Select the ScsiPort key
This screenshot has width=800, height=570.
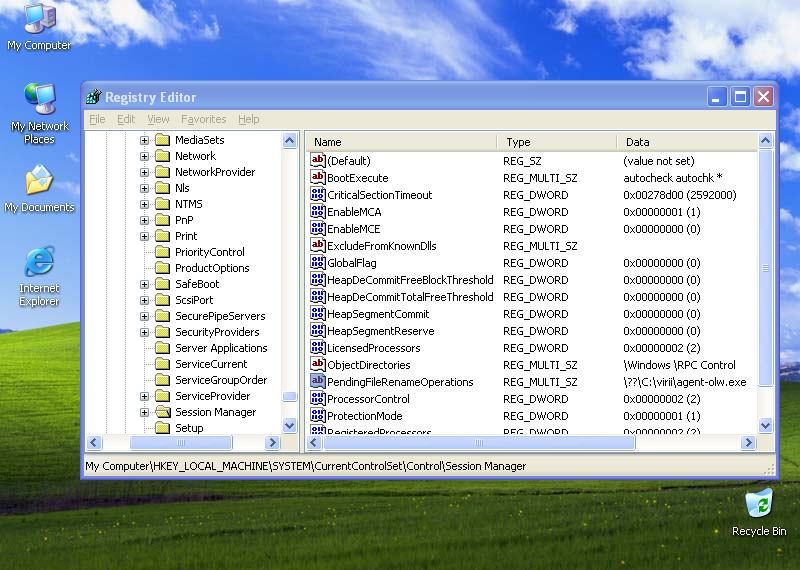coord(194,300)
